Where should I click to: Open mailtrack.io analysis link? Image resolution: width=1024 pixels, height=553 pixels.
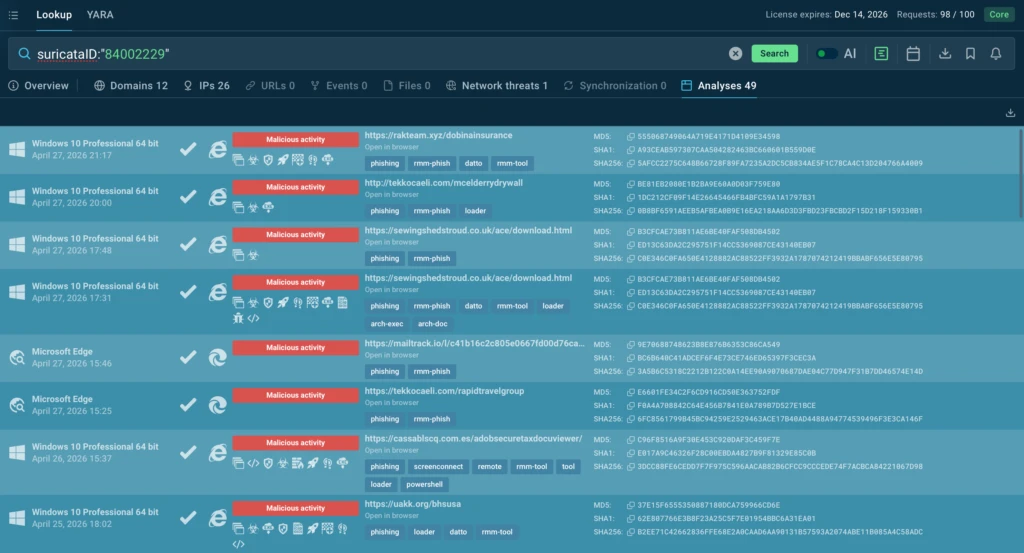pyautogui.click(x=474, y=343)
